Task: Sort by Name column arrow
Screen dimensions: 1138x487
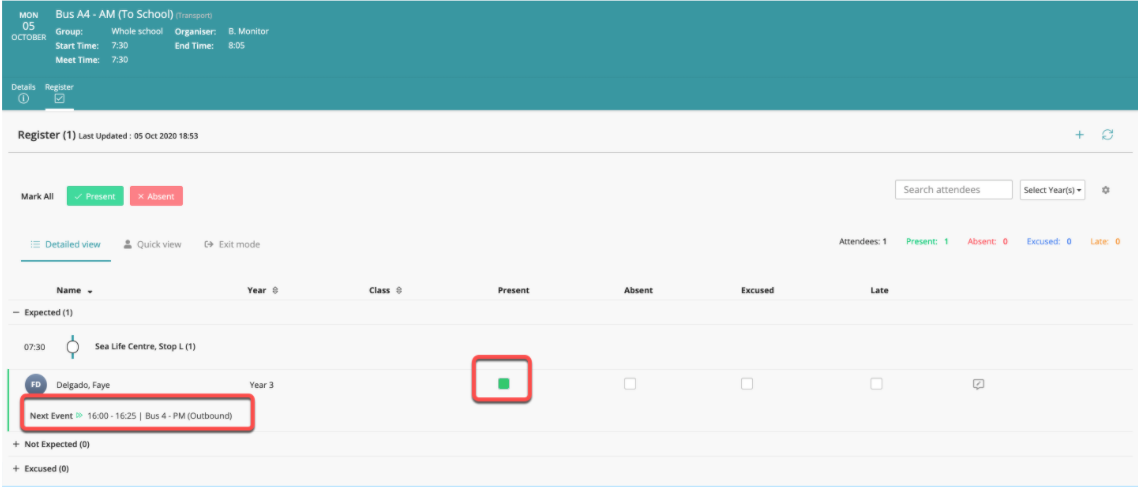Action: [90, 291]
